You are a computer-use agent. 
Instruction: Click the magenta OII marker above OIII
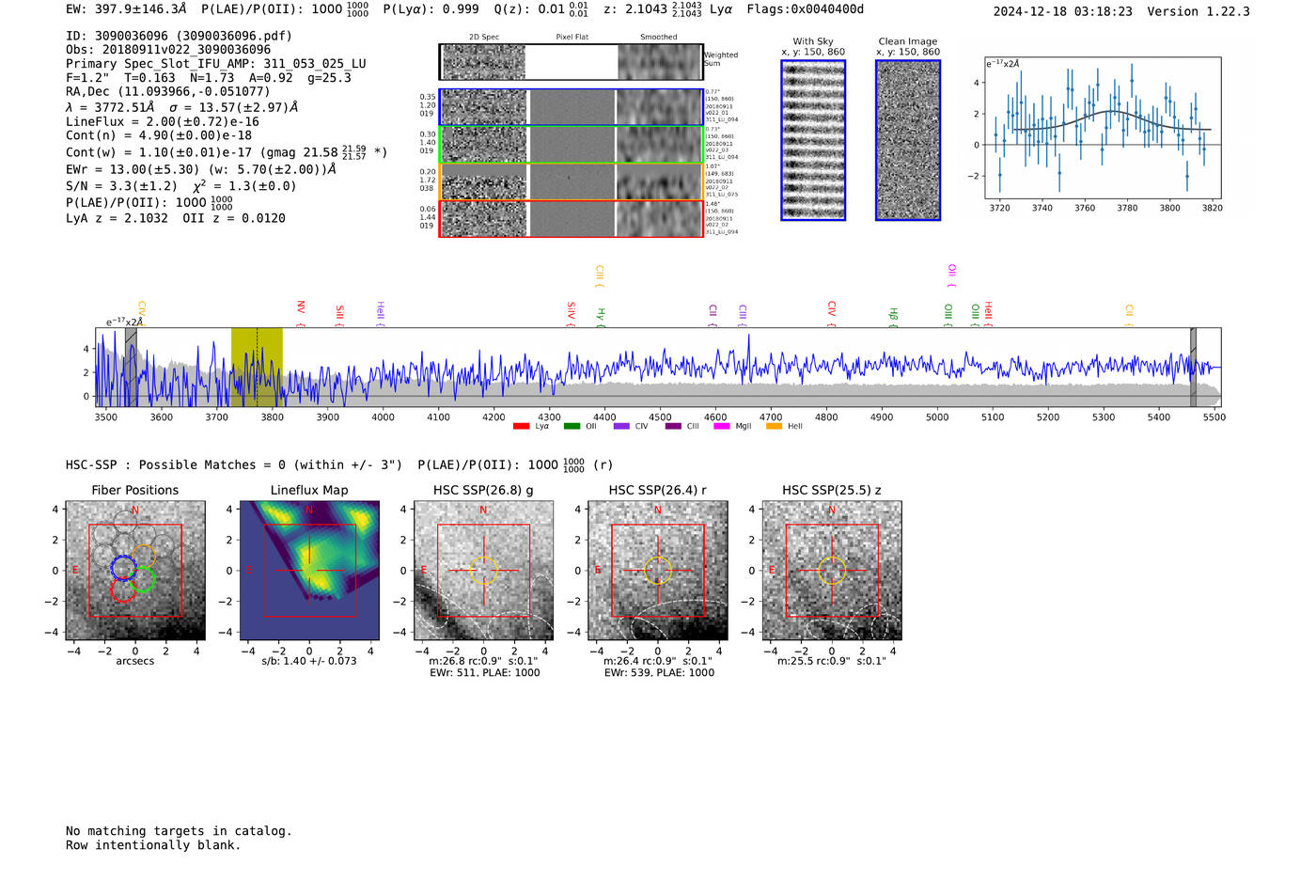[952, 275]
